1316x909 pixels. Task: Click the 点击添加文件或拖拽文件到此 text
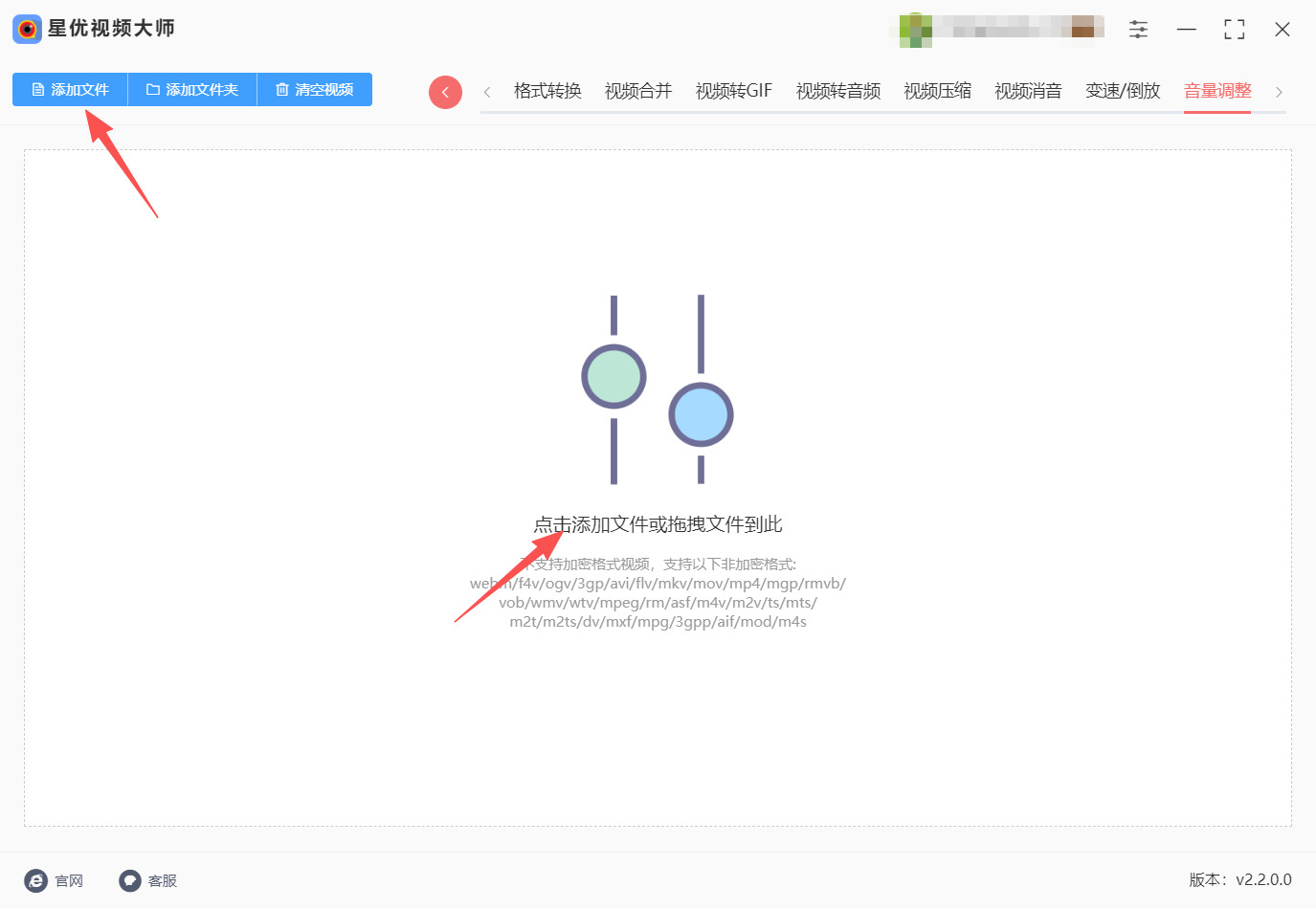(658, 524)
